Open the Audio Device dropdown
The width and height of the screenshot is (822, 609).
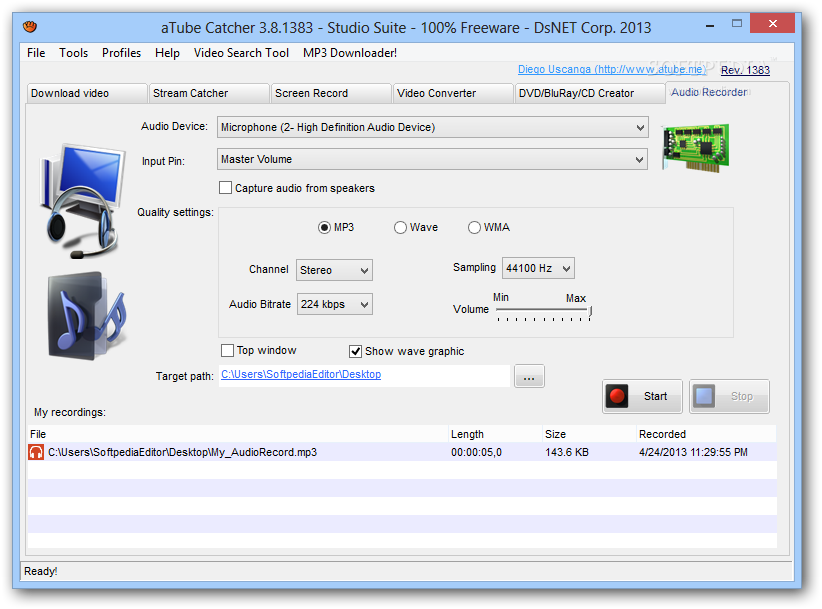433,127
